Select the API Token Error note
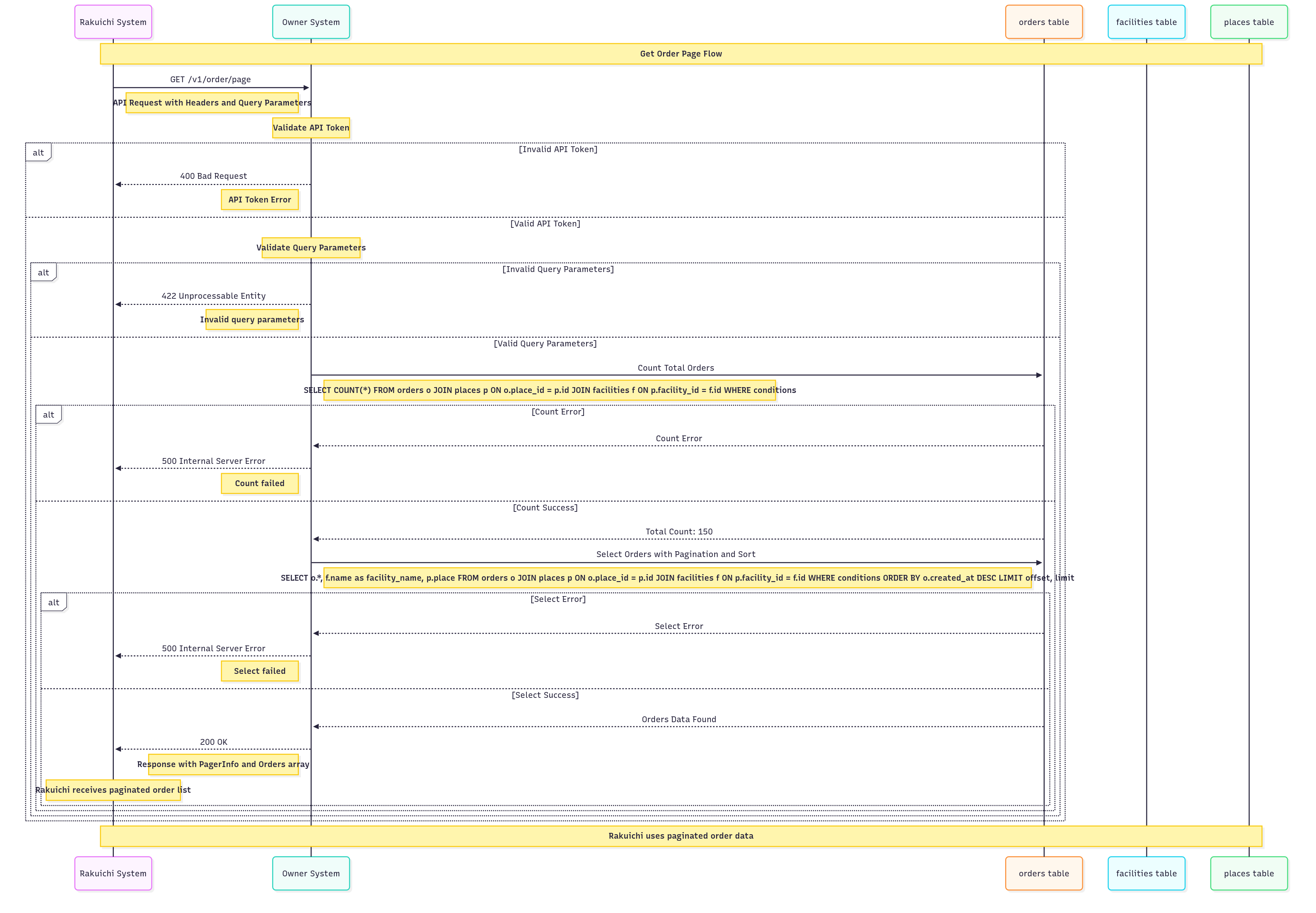Image resolution: width=1316 pixels, height=913 pixels. 259,200
